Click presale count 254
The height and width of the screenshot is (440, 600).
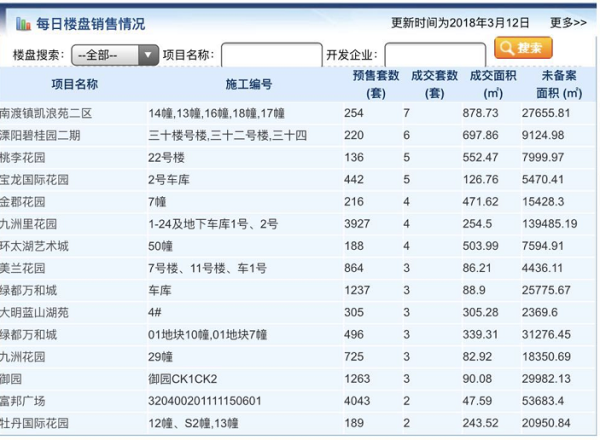pyautogui.click(x=354, y=113)
